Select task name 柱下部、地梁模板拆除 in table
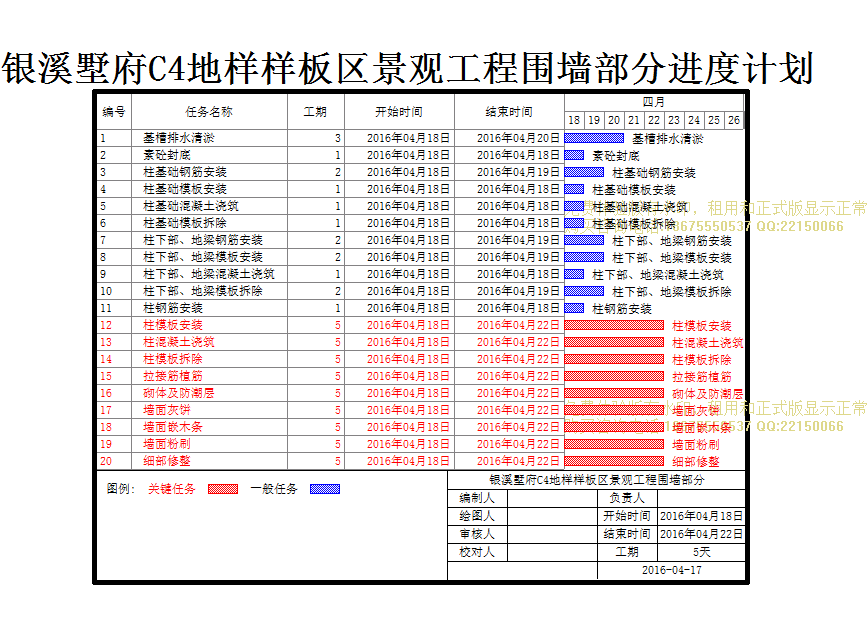Viewport: 867px width, 631px height. click(x=202, y=291)
